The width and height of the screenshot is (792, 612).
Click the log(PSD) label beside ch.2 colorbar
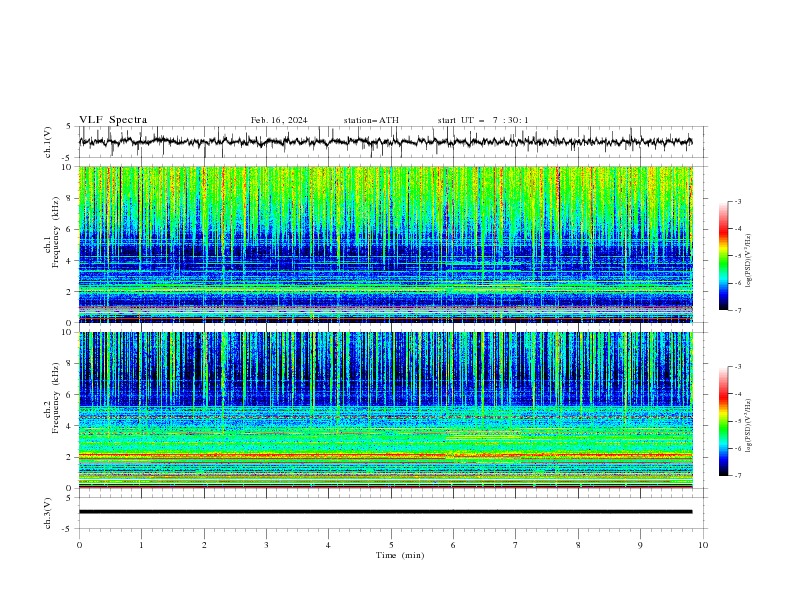pos(749,425)
